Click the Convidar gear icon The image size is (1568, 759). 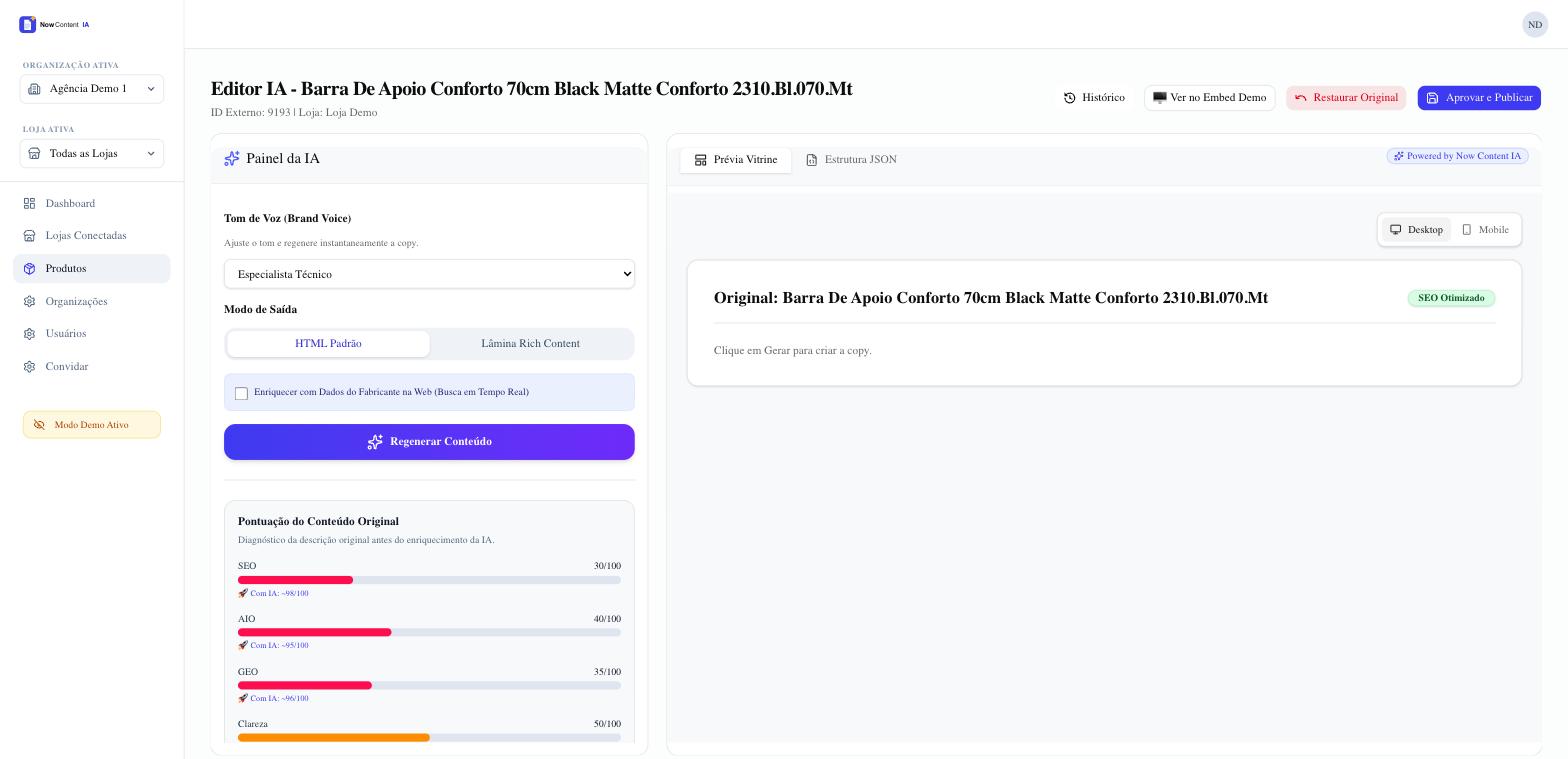[29, 367]
